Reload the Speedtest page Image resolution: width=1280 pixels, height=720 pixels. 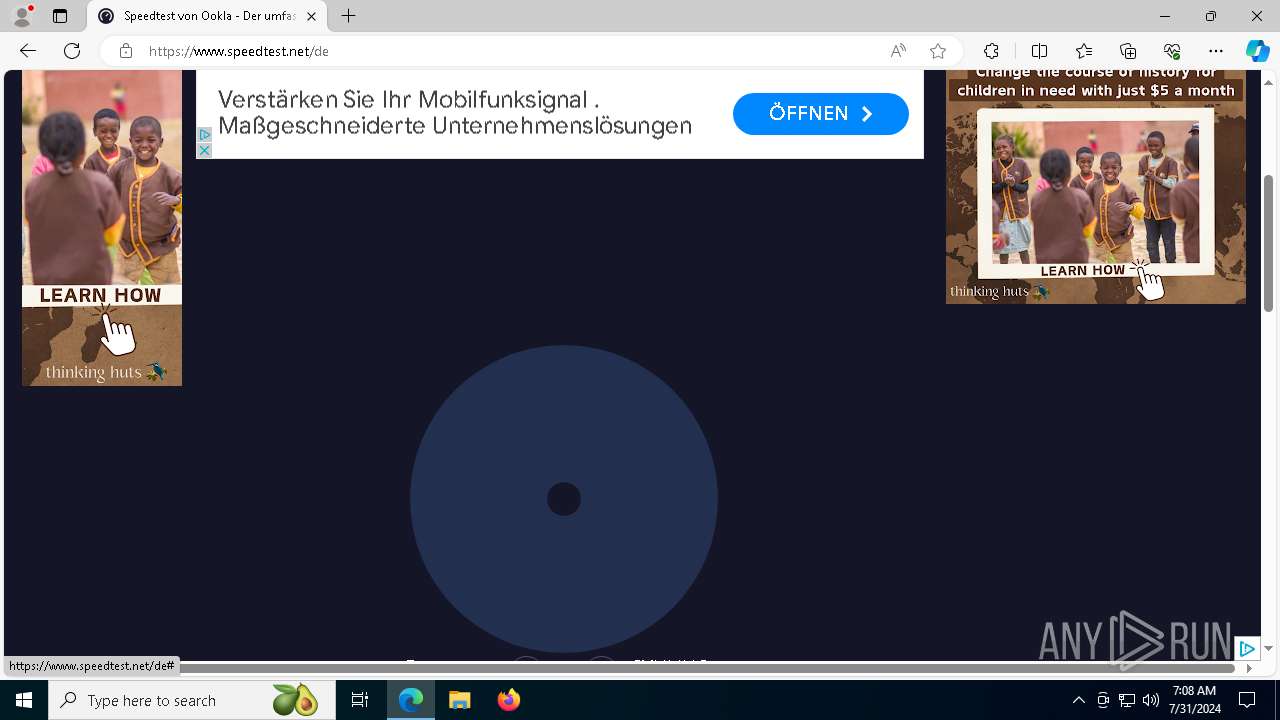(72, 51)
